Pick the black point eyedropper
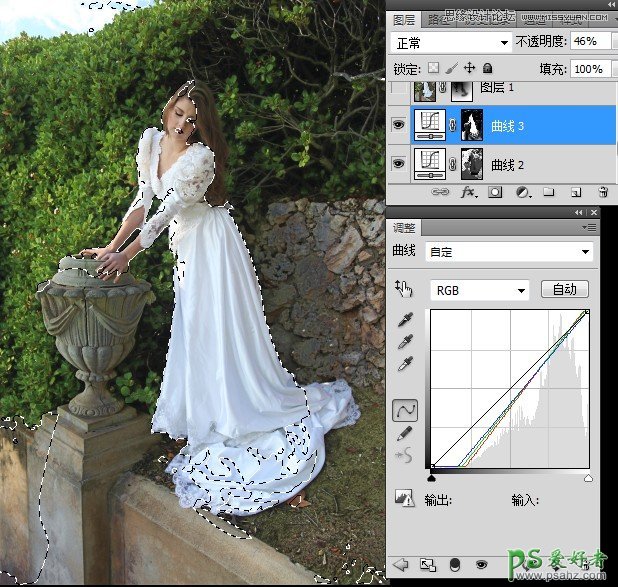 405,320
